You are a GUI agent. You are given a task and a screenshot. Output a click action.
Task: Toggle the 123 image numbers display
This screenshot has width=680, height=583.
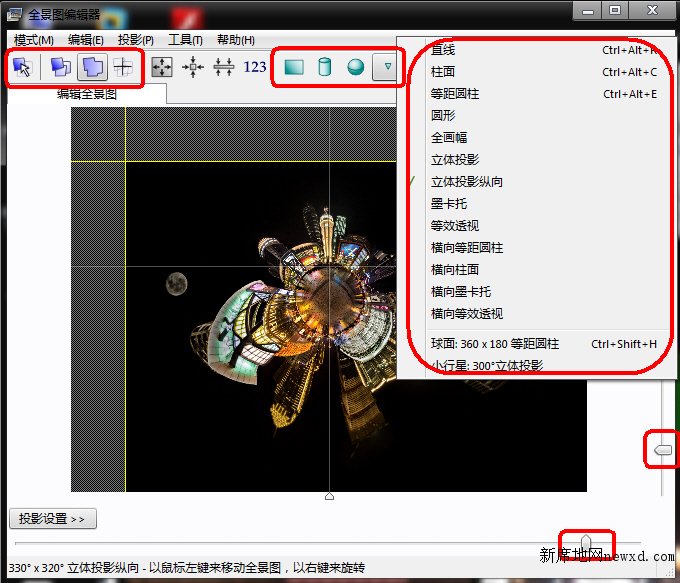coord(255,67)
